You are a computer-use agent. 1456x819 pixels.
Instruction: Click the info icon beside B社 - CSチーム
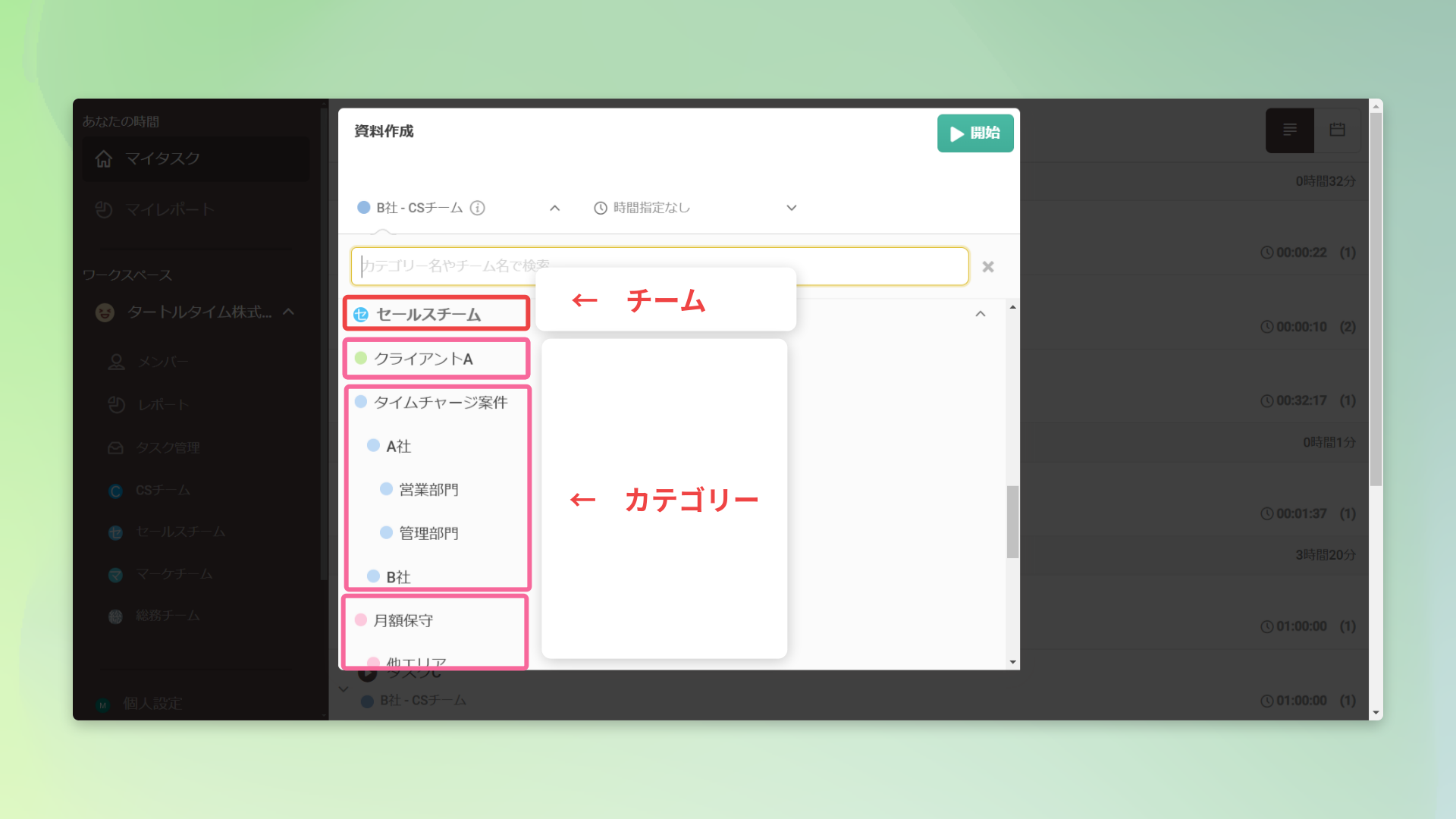(x=477, y=208)
